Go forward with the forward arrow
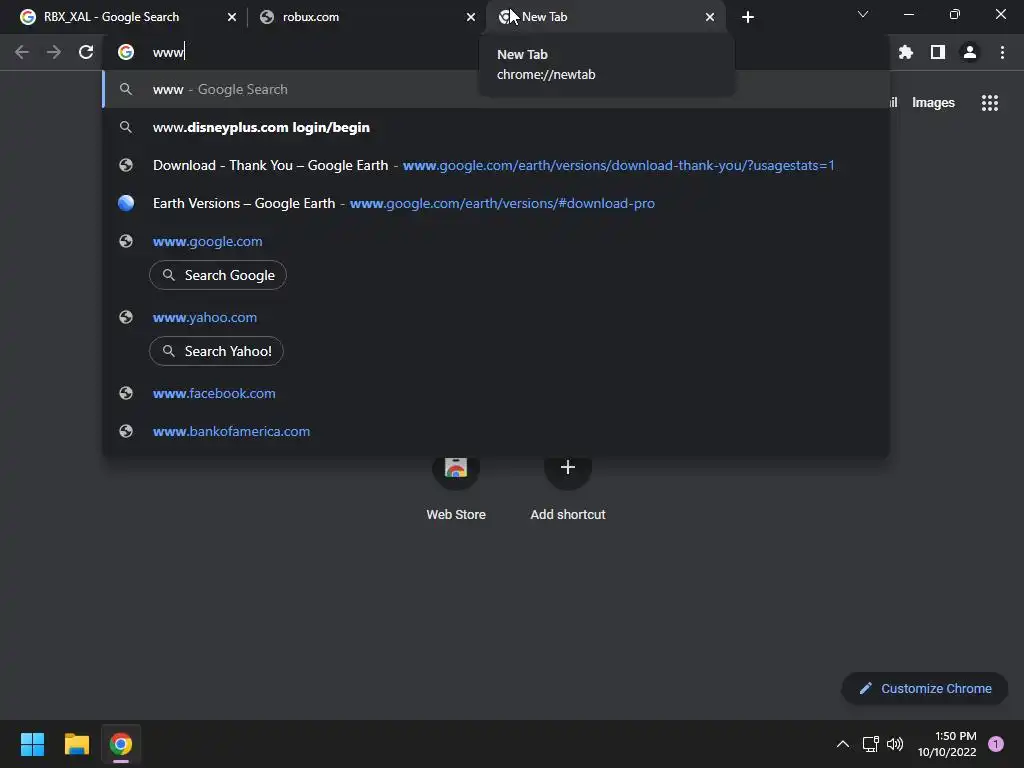This screenshot has height=768, width=1024. pyautogui.click(x=54, y=52)
